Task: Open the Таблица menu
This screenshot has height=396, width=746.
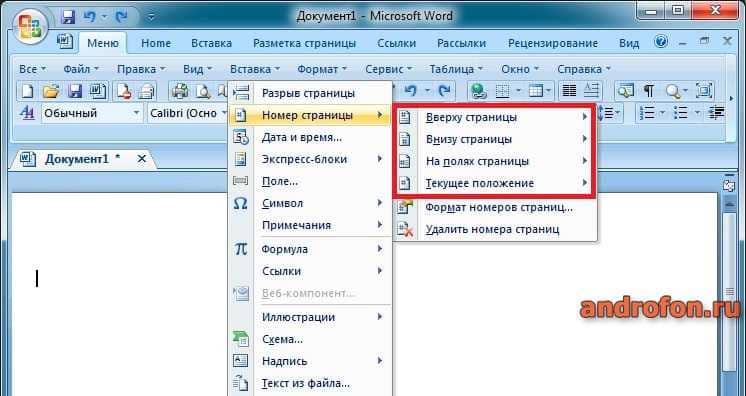Action: (456, 69)
